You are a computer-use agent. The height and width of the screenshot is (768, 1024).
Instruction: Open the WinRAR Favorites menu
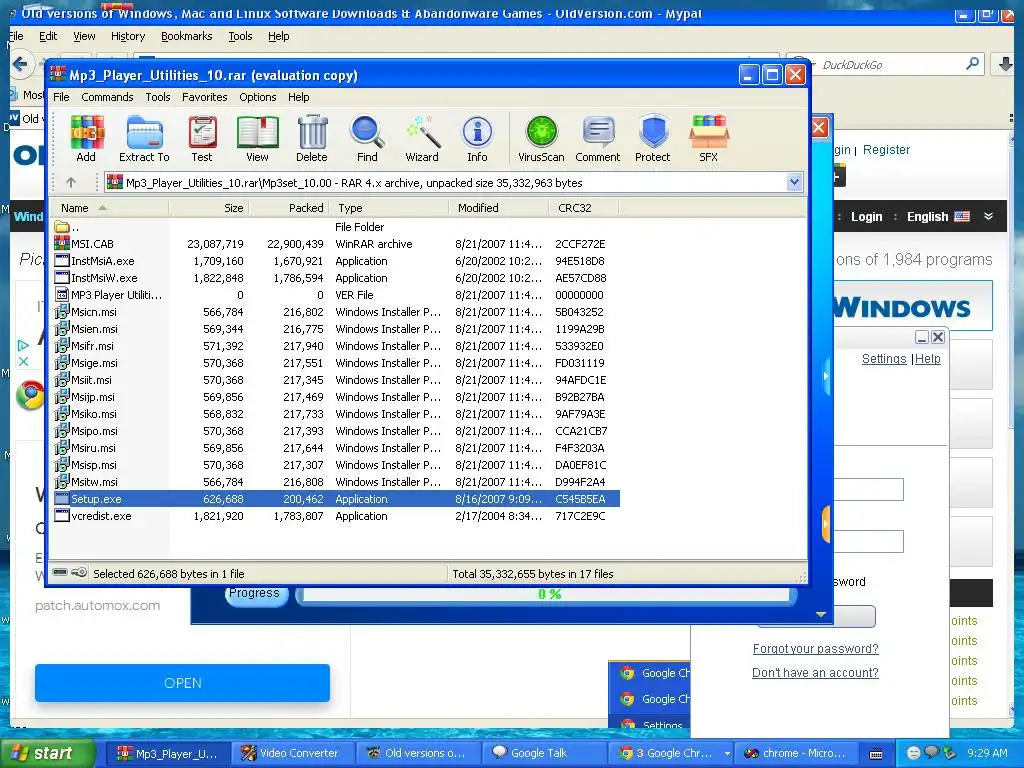pos(204,97)
